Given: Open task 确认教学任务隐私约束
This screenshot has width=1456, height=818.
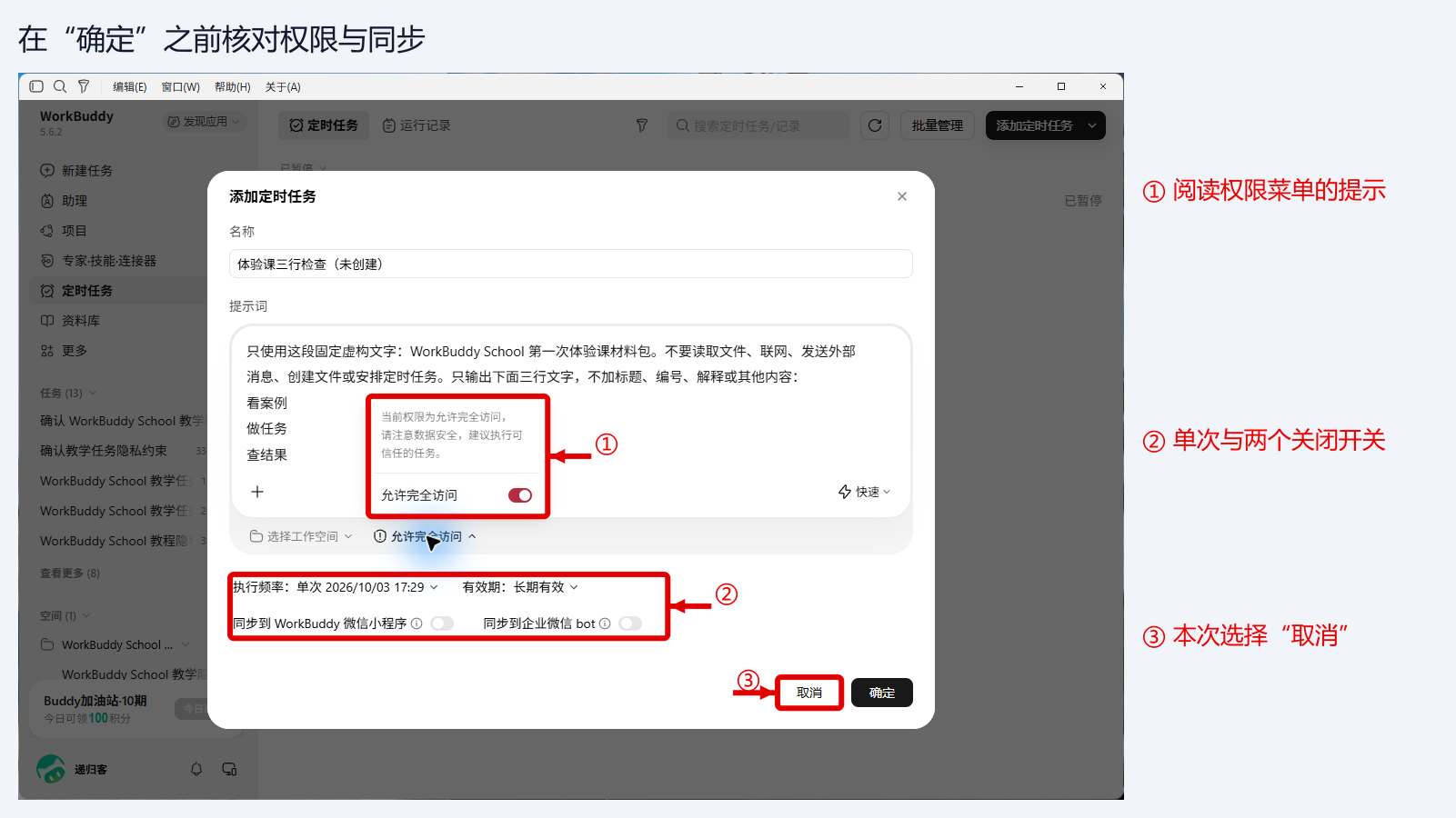Looking at the screenshot, I should click(x=104, y=451).
